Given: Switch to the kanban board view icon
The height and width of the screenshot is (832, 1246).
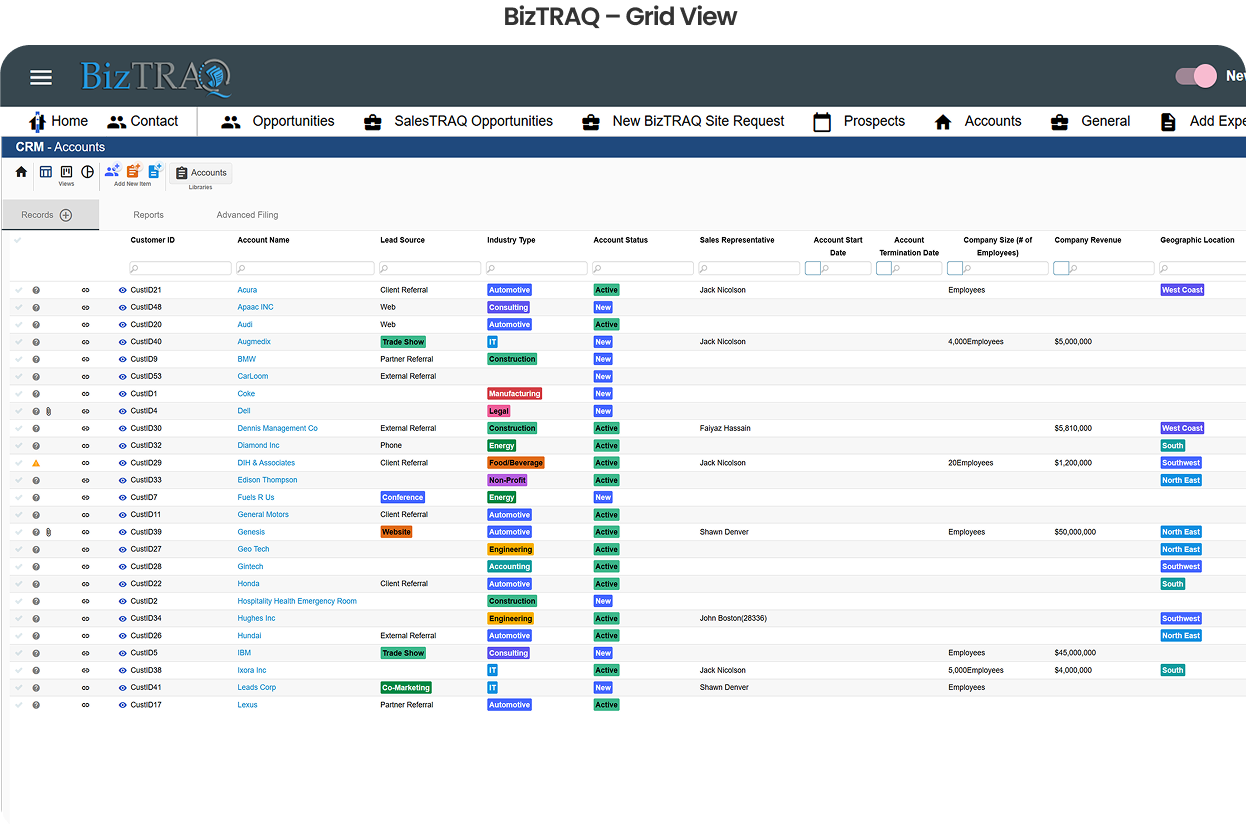Looking at the screenshot, I should pyautogui.click(x=67, y=172).
